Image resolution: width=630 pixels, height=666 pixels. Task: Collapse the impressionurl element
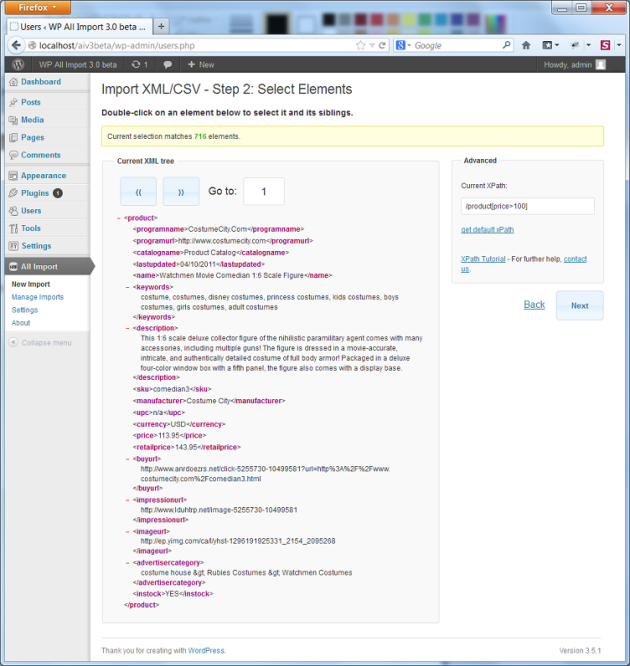point(127,500)
